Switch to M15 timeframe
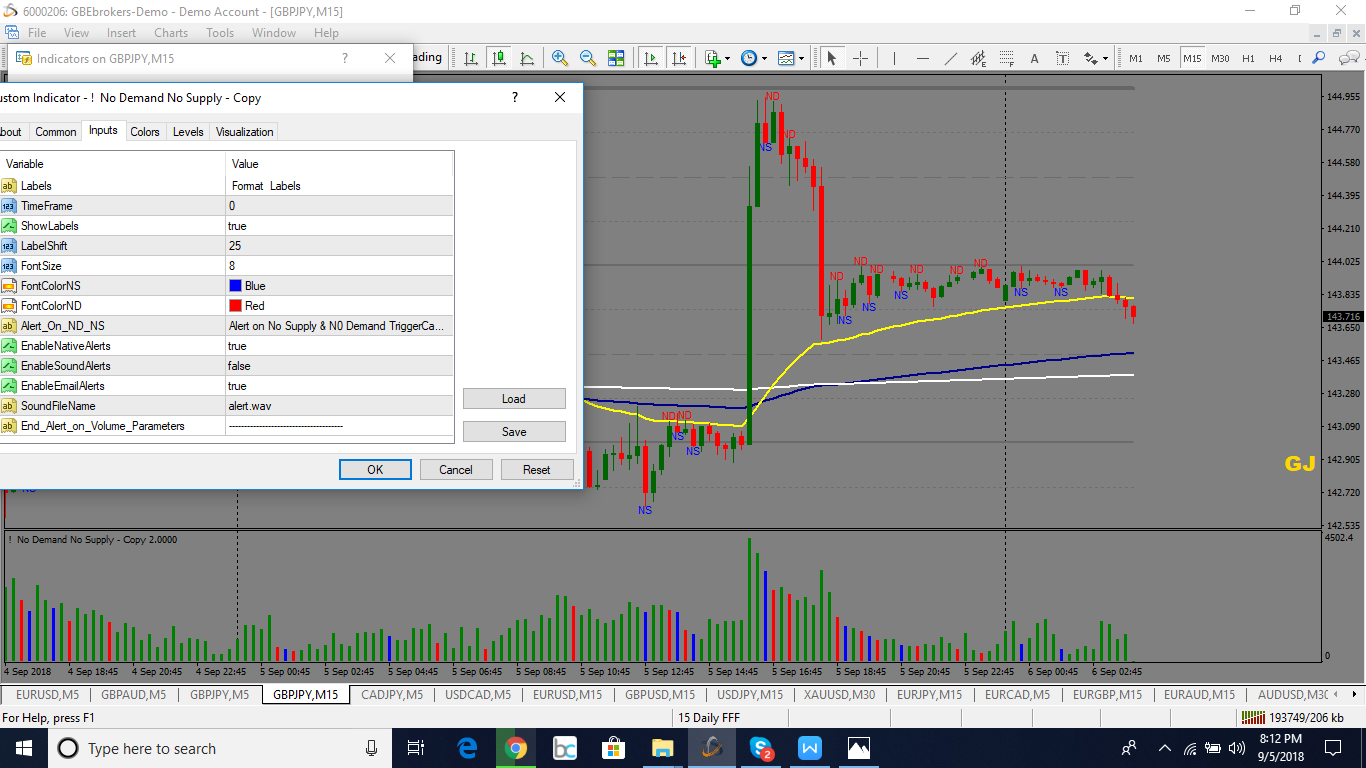The height and width of the screenshot is (768, 1366). tap(1192, 58)
